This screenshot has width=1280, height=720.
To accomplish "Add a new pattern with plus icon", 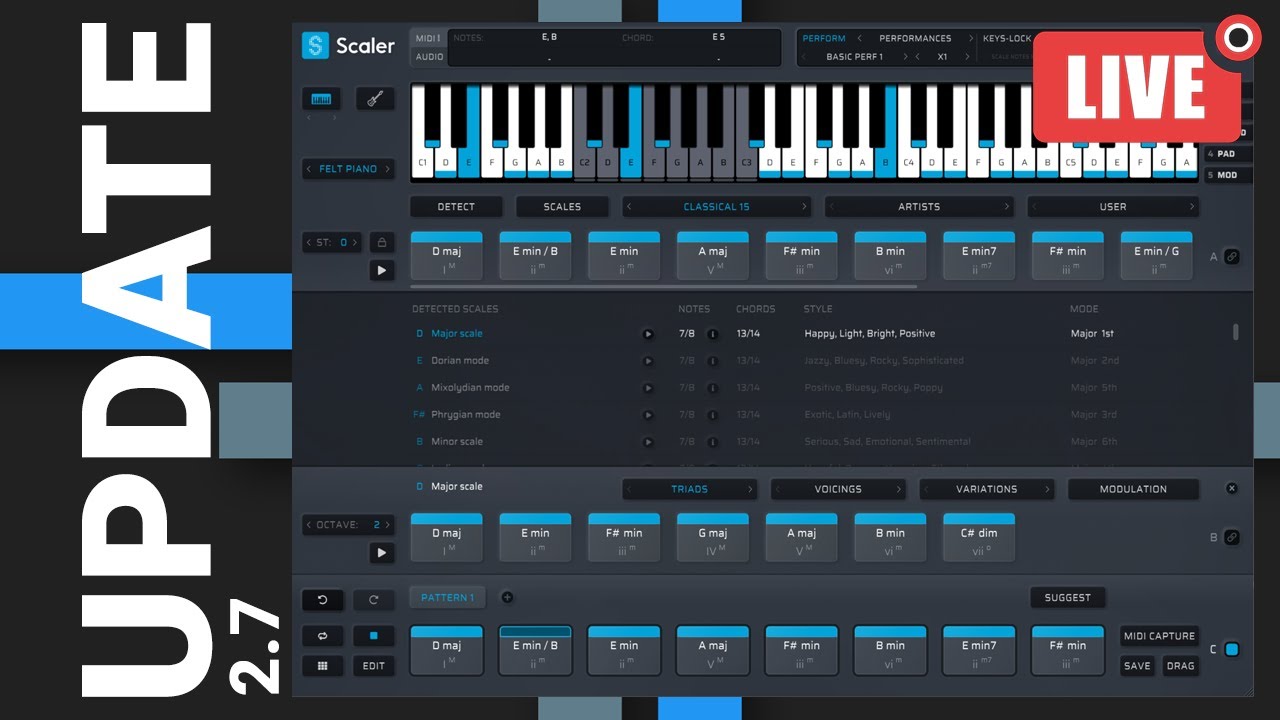I will [x=507, y=598].
